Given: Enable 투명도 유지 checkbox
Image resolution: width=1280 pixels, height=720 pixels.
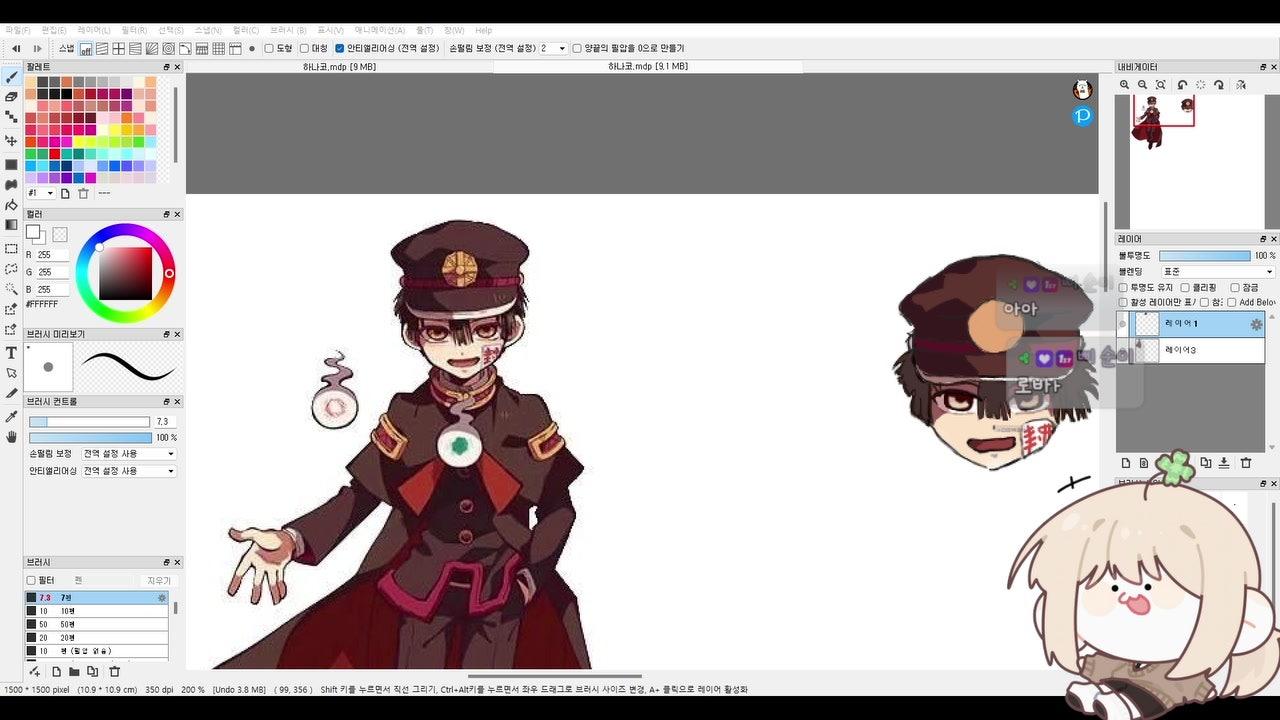Looking at the screenshot, I should (x=1123, y=288).
